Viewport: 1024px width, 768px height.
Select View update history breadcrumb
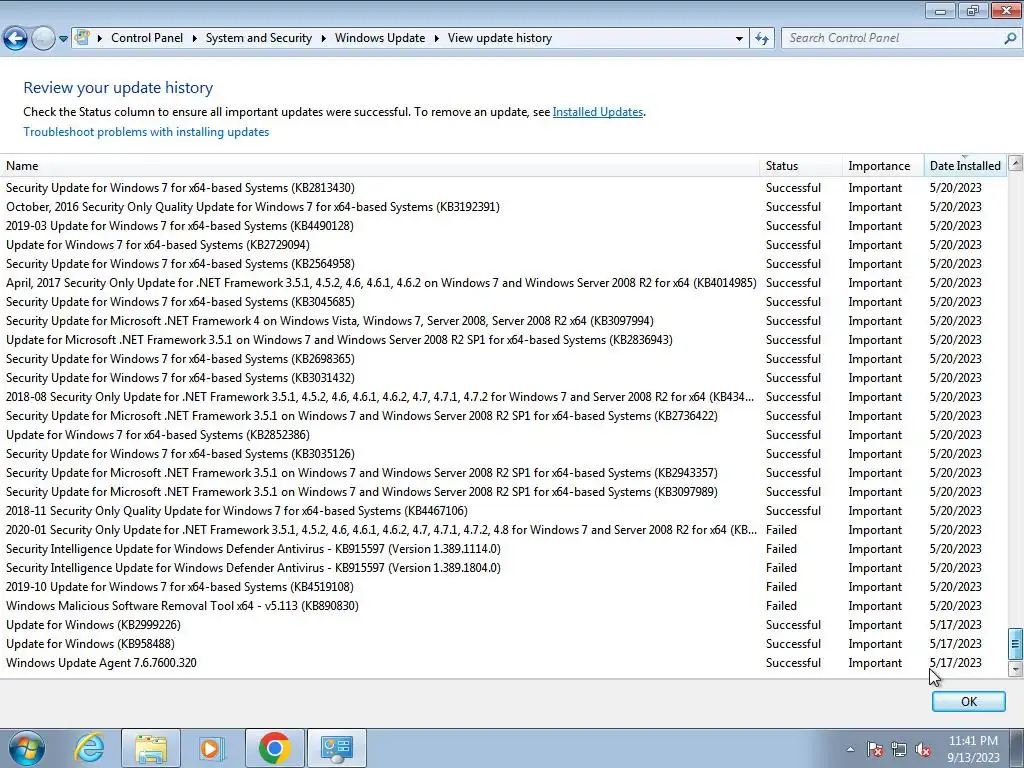point(500,38)
